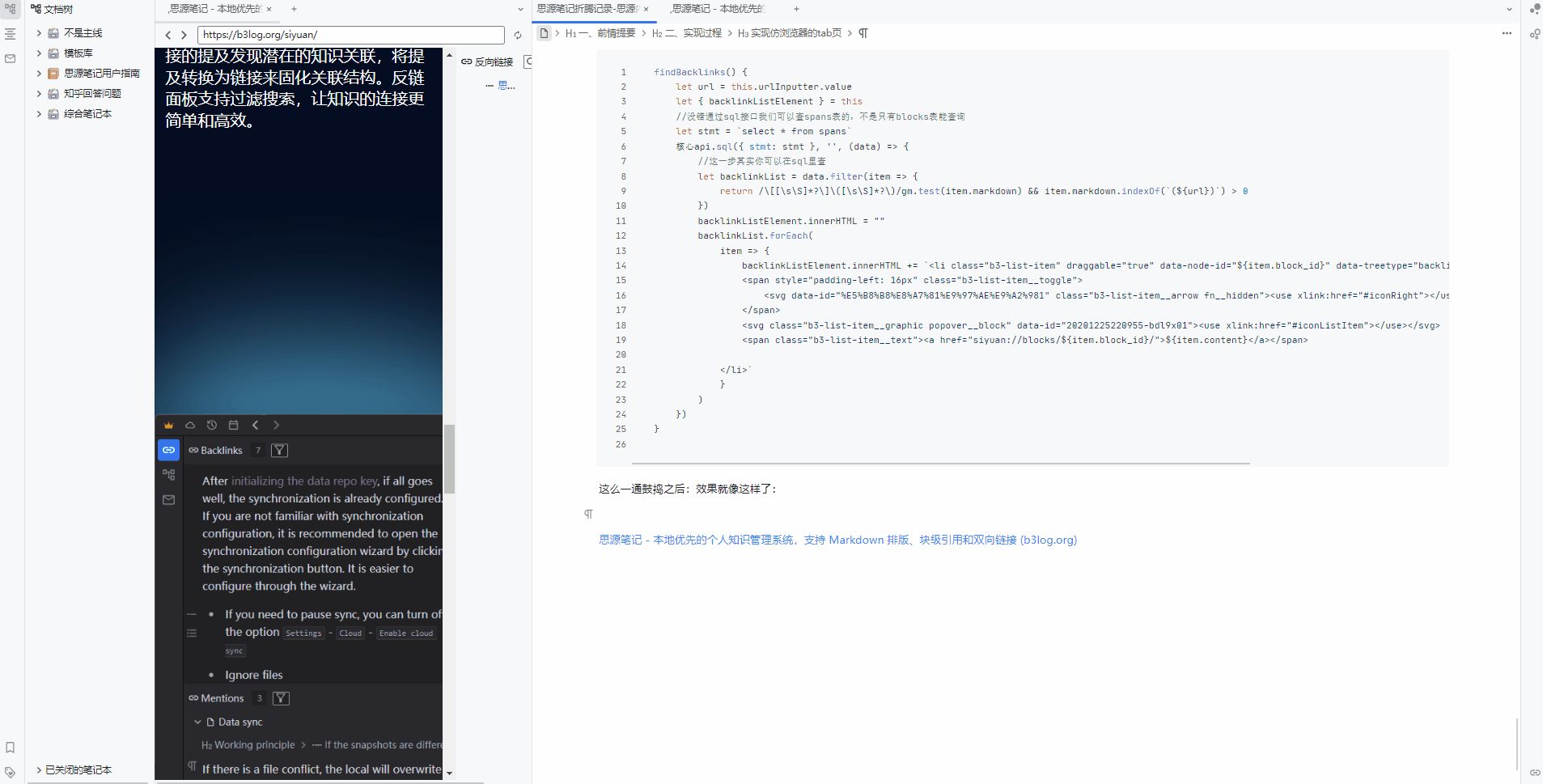Click the H2 二、实现过程 breadcrumb
This screenshot has width=1543, height=784.
(686, 33)
